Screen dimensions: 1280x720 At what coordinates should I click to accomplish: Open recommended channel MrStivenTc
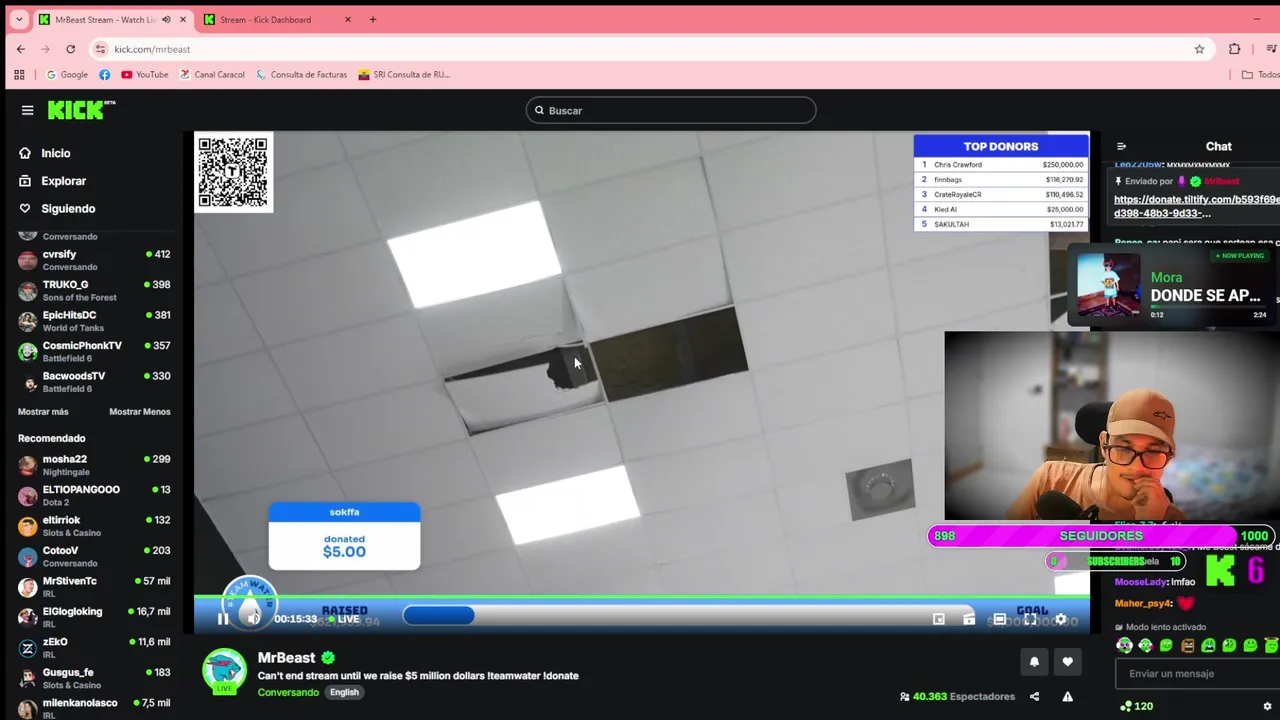tap(94, 587)
